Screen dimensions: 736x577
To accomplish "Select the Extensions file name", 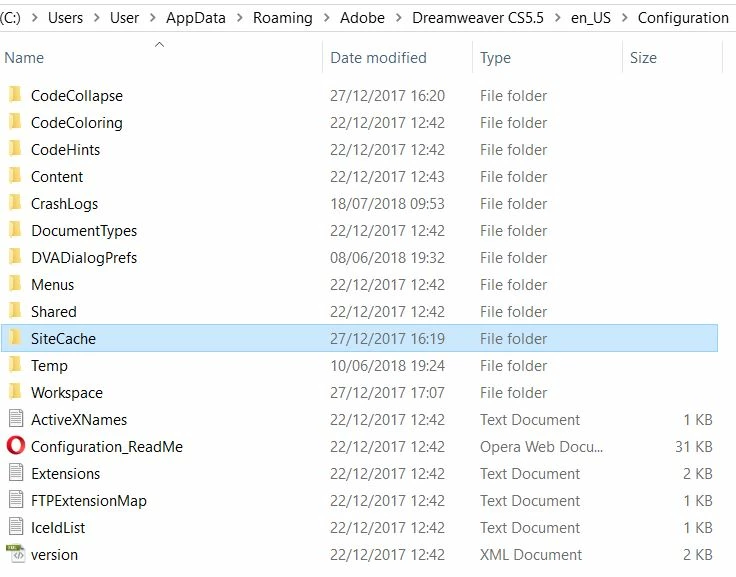I will (x=66, y=474).
